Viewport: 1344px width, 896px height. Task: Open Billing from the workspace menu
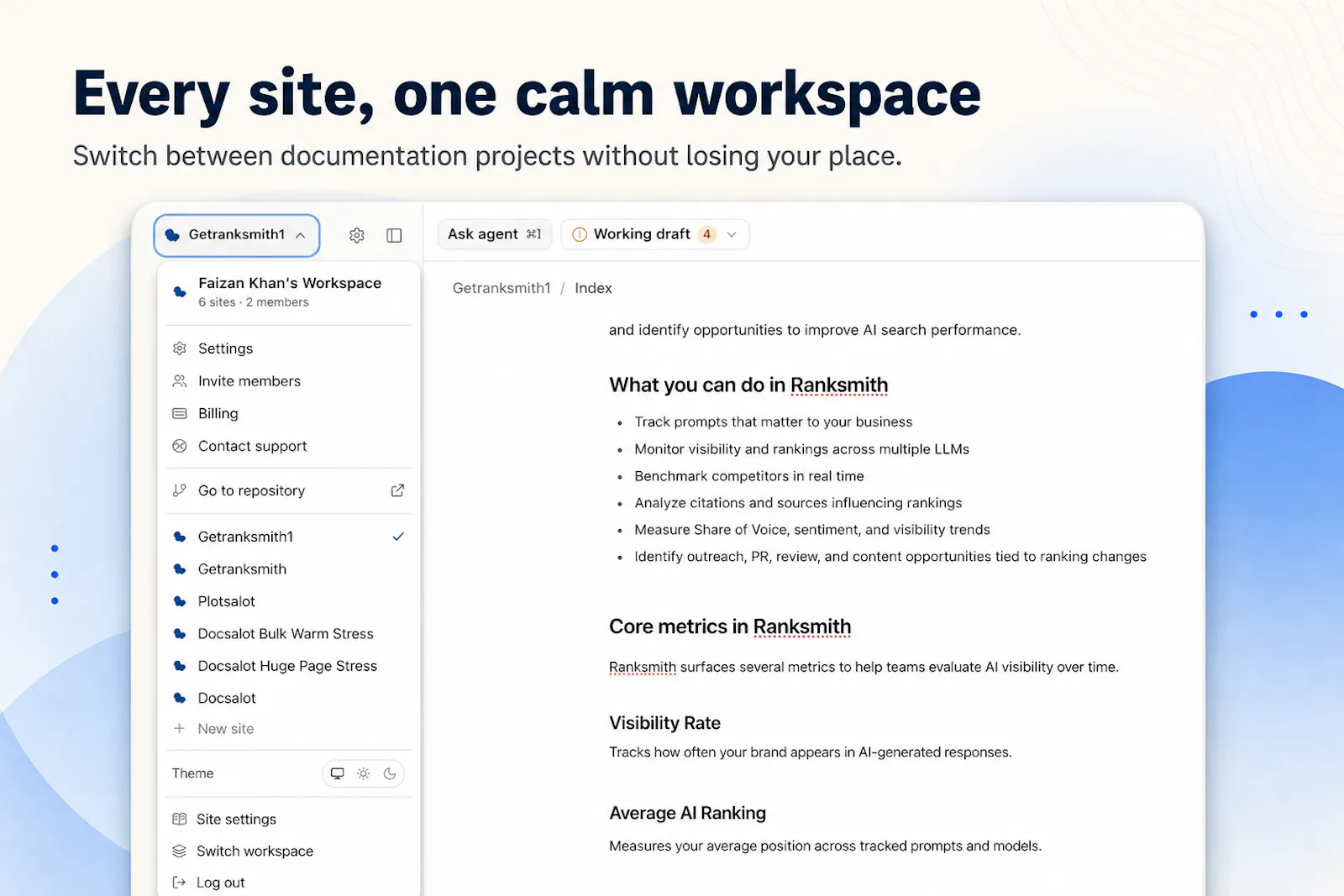point(288,413)
